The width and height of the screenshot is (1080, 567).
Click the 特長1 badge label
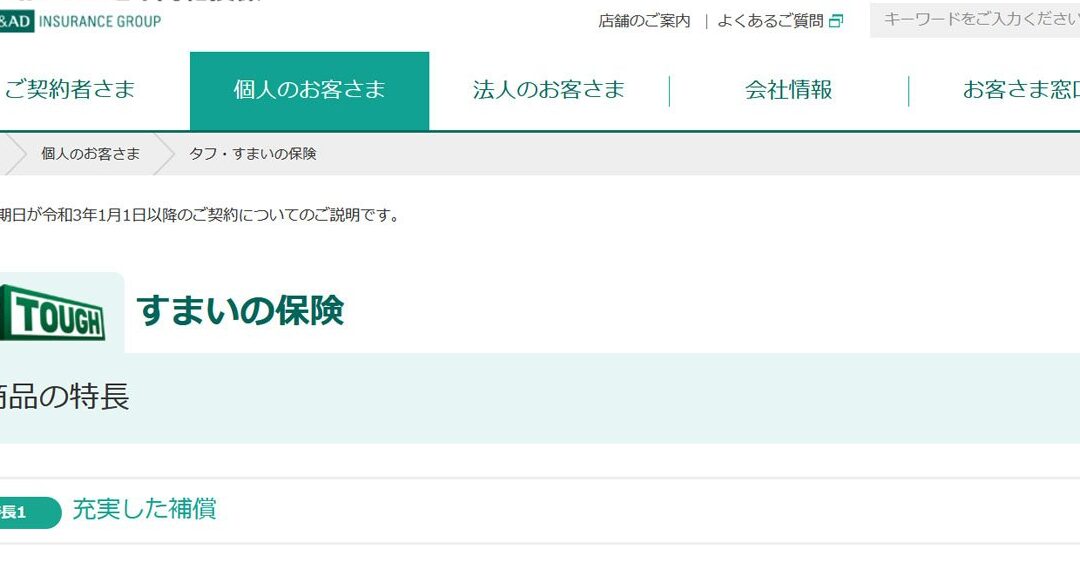(30, 513)
